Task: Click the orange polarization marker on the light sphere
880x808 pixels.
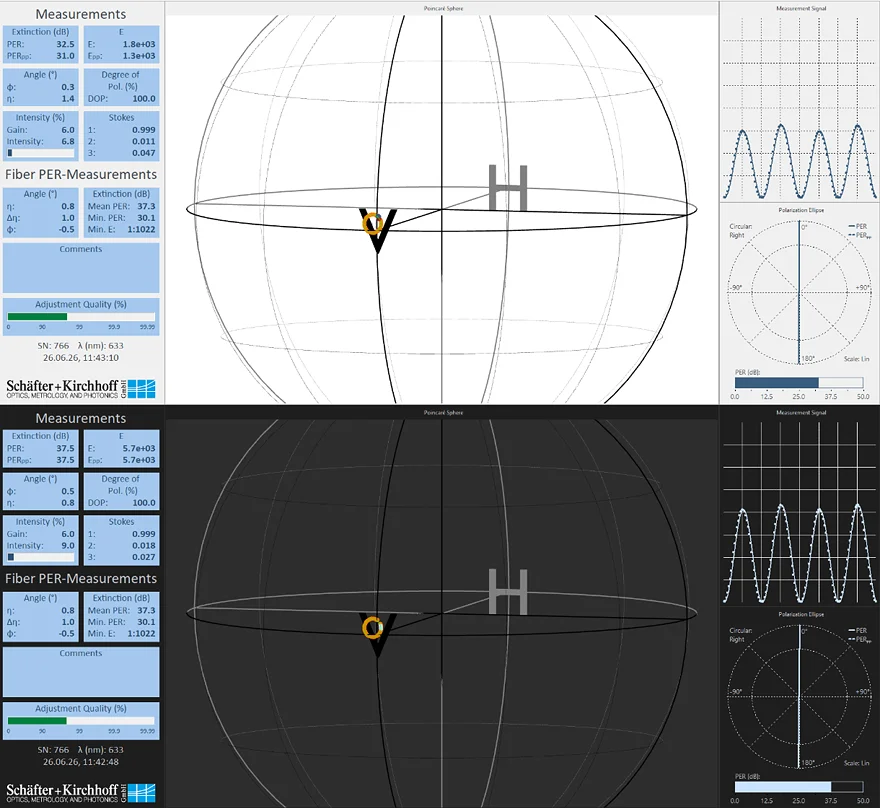Action: (x=372, y=223)
